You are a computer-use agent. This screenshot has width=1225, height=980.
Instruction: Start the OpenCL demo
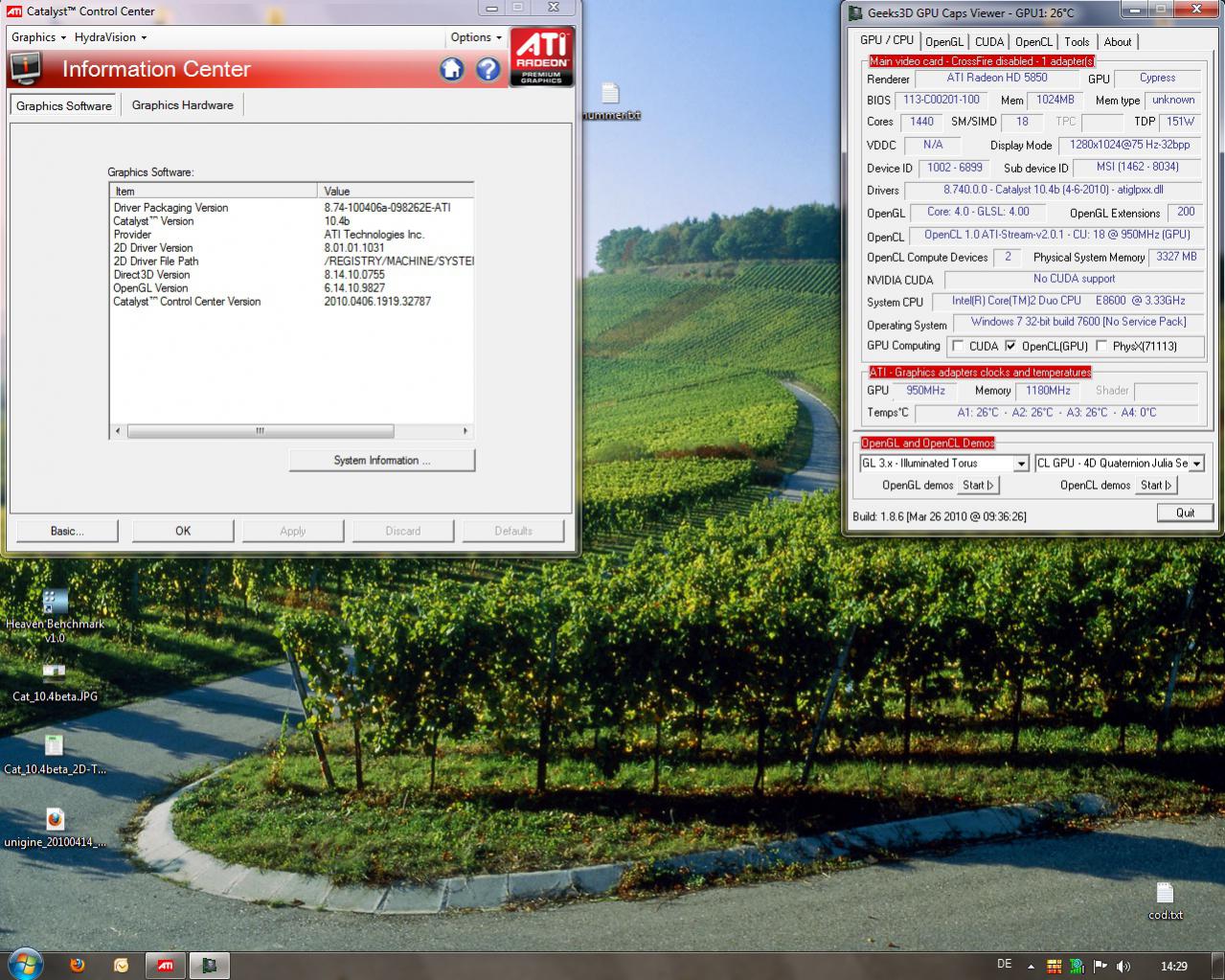pos(1156,486)
